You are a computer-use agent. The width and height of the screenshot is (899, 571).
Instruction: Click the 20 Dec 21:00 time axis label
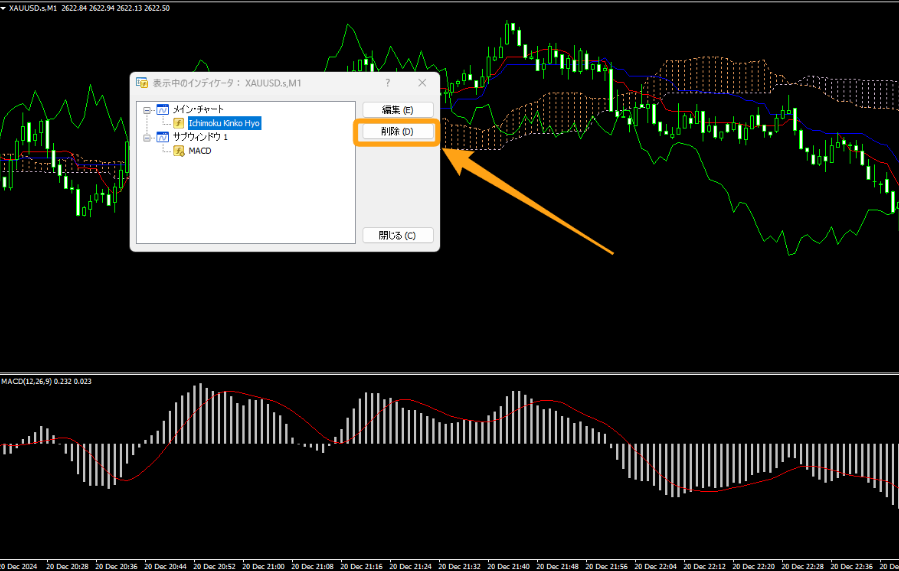coord(263,566)
